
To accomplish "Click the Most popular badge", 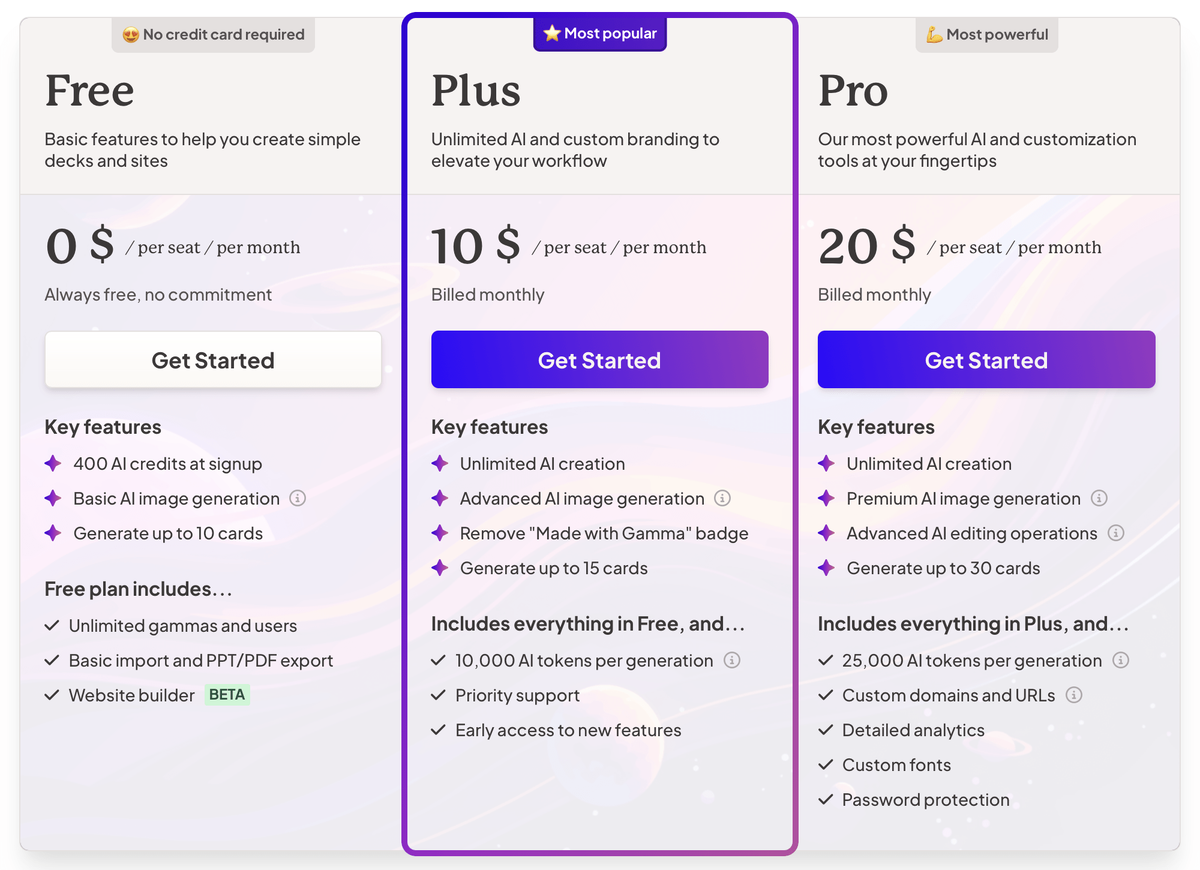I will click(600, 34).
